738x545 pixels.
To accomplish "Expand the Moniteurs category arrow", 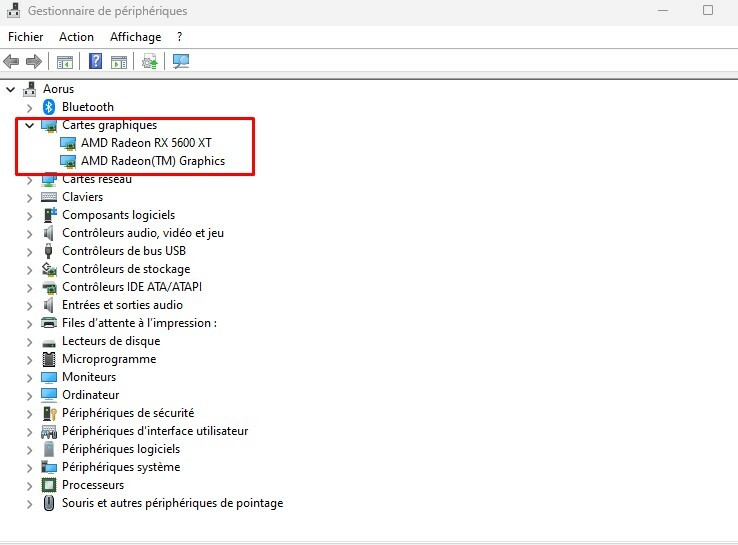I will coord(30,378).
